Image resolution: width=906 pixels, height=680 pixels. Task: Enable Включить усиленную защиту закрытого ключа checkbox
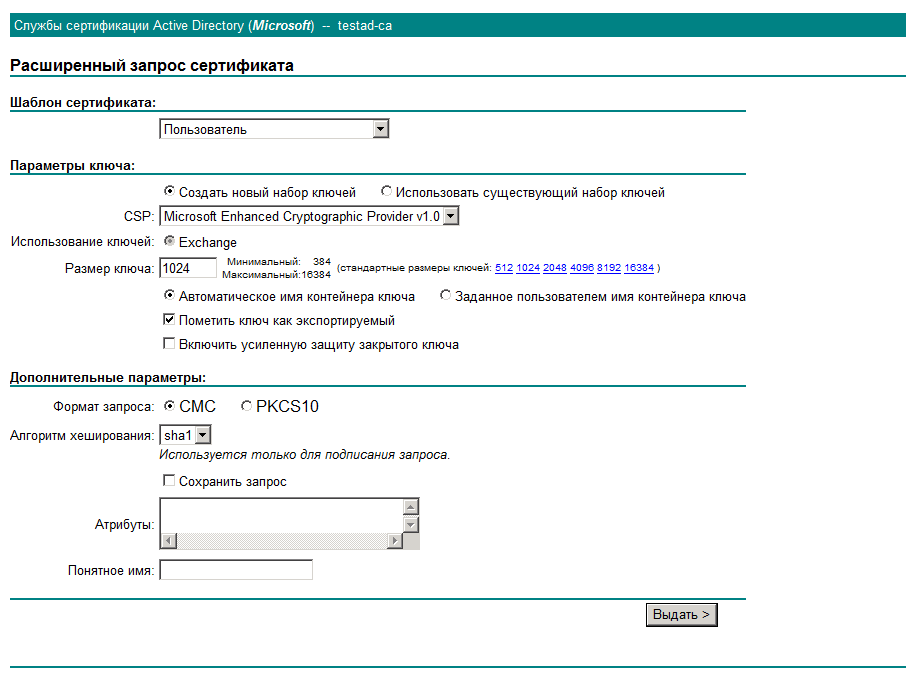[x=169, y=343]
